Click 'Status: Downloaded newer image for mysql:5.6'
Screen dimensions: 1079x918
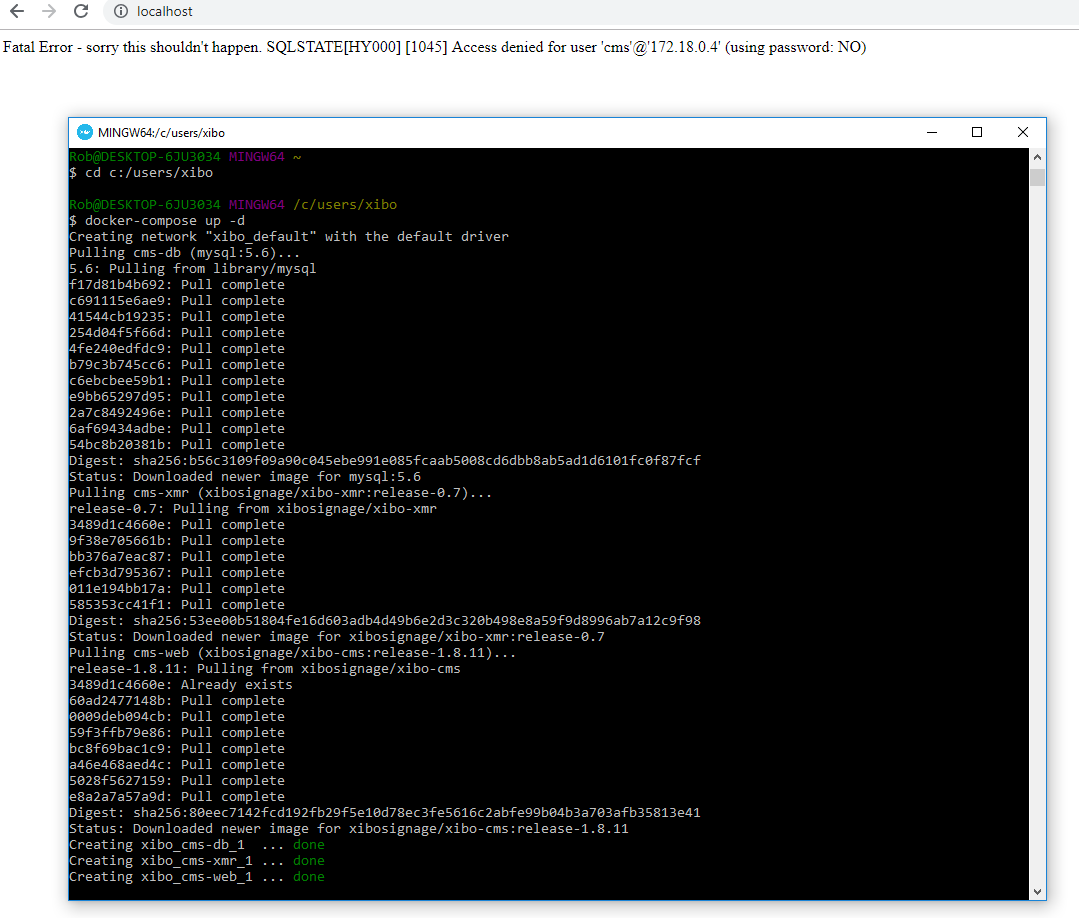click(245, 477)
